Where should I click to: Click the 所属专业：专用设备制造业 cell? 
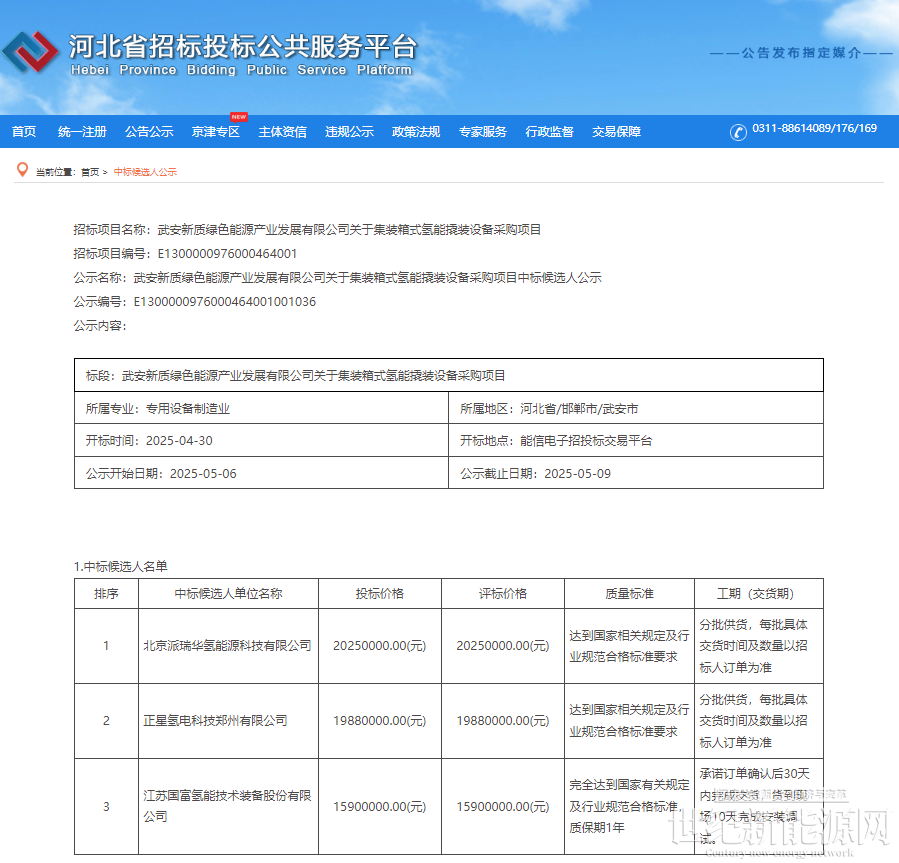[261, 408]
